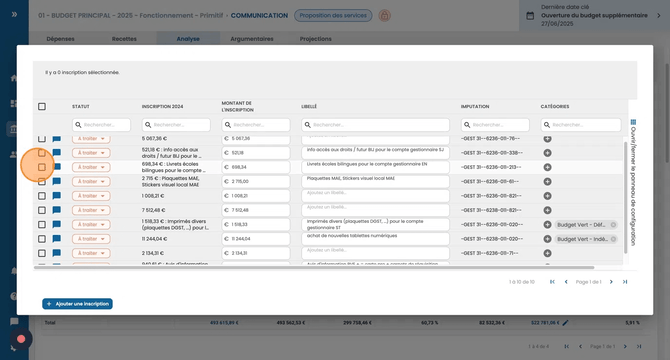Click the Catégories column search field
670x360 pixels.
[x=581, y=125]
